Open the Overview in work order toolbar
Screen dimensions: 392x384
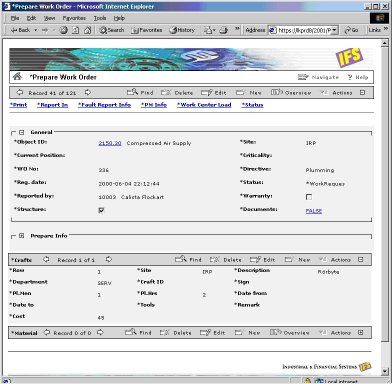click(291, 92)
